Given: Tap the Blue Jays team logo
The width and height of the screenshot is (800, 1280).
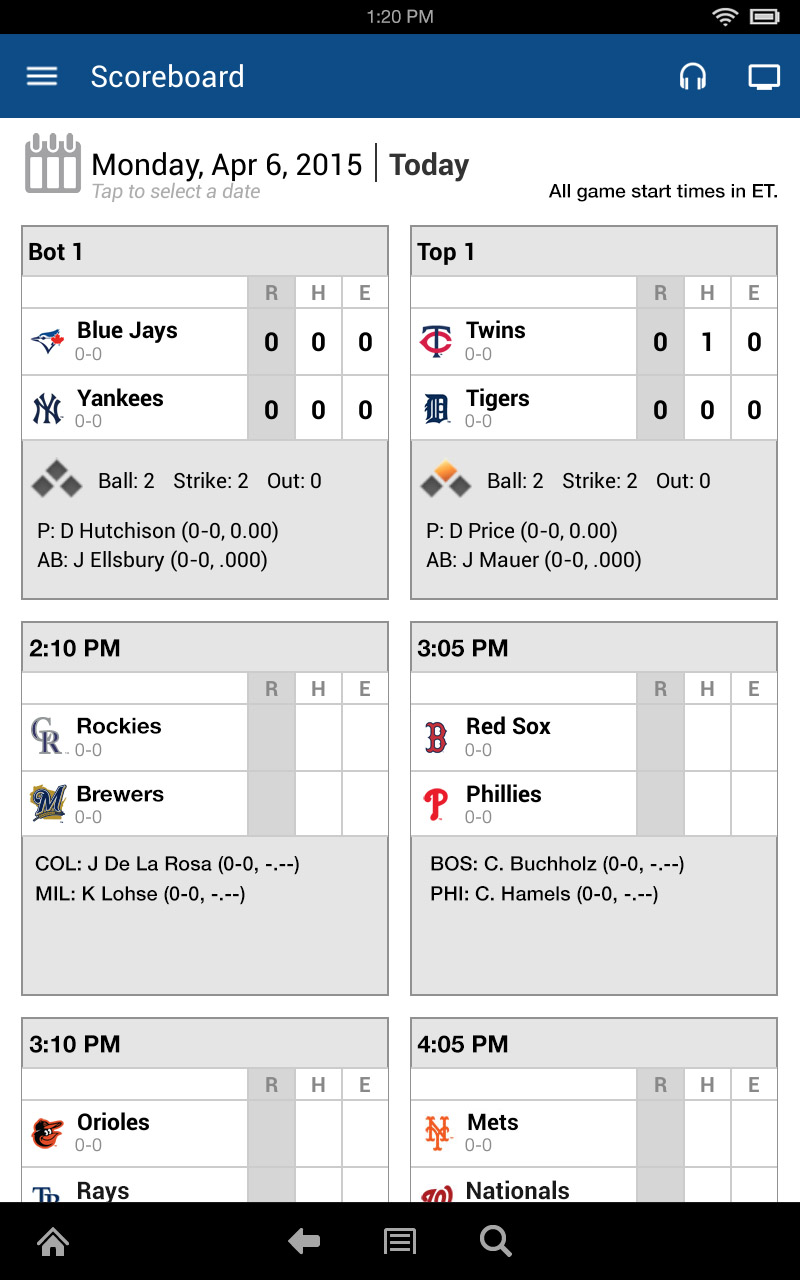Looking at the screenshot, I should coord(47,342).
